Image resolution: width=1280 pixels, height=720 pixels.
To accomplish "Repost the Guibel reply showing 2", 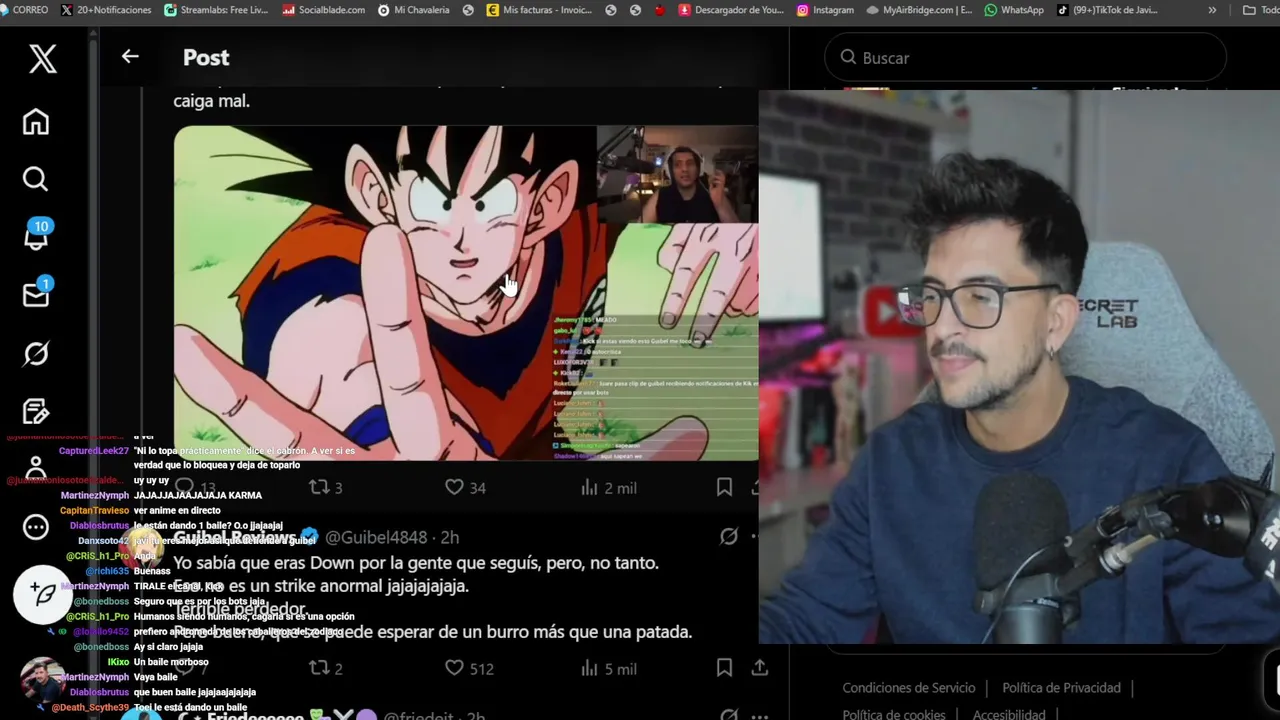I will click(x=326, y=668).
